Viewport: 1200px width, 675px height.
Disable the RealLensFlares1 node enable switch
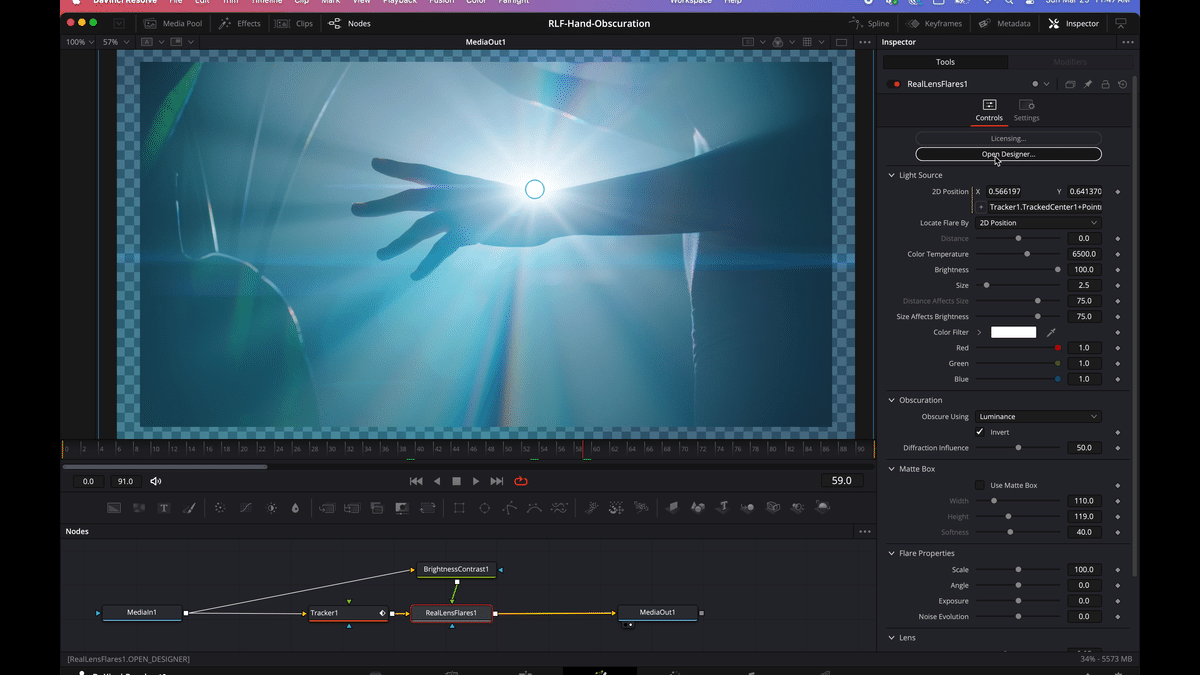[x=896, y=84]
